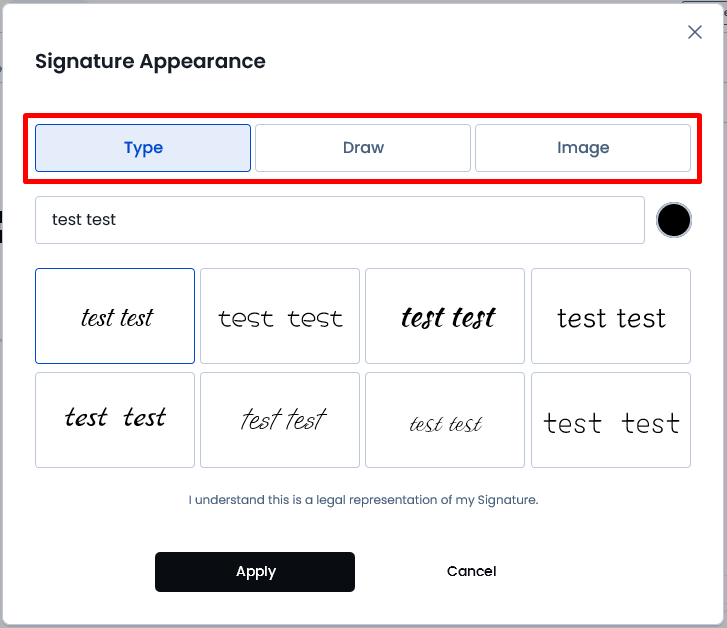This screenshot has width=727, height=628.
Task: Select the bold brush script signature style
Action: click(445, 316)
